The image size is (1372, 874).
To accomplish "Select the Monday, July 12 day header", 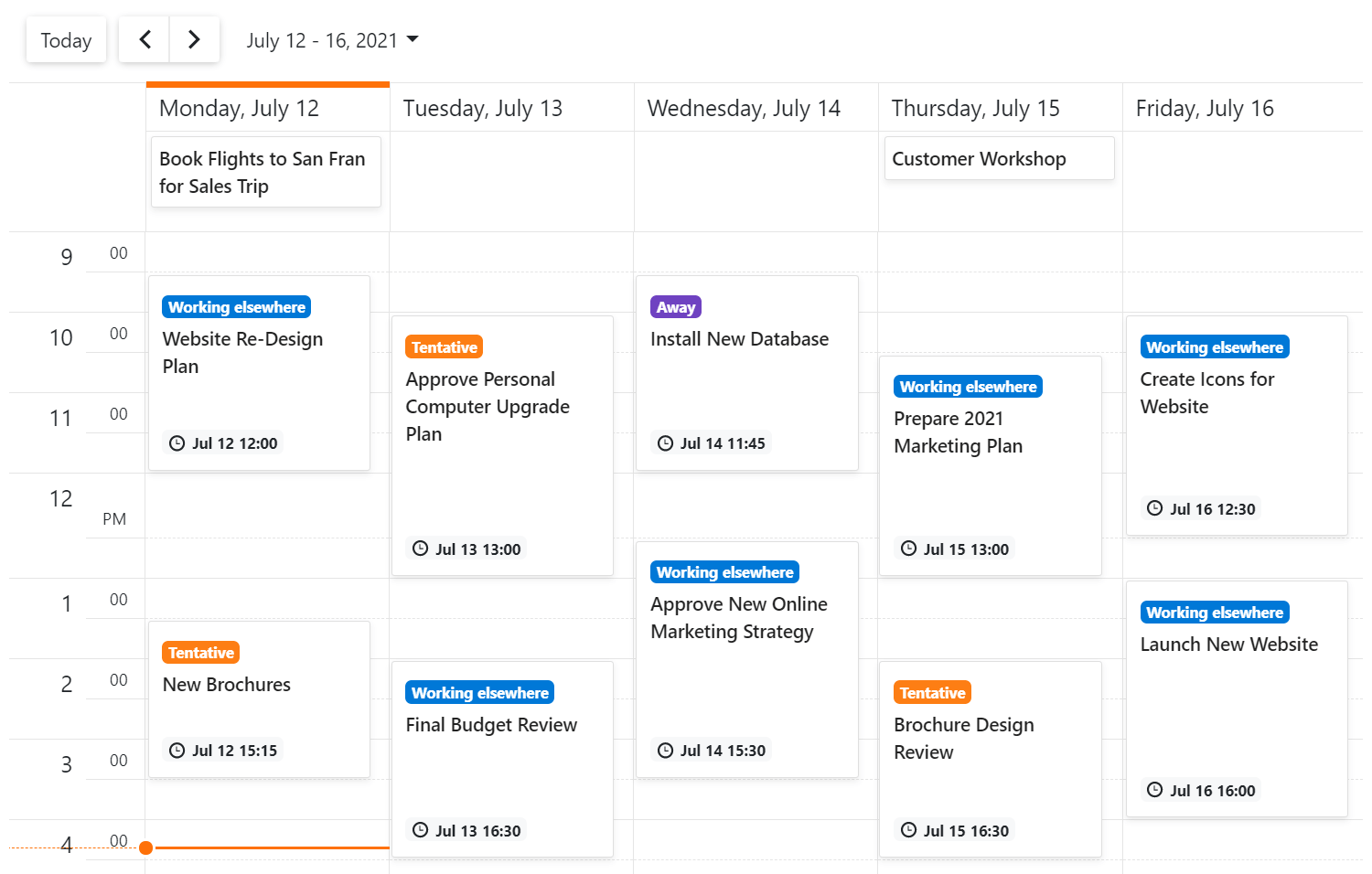I will [239, 109].
